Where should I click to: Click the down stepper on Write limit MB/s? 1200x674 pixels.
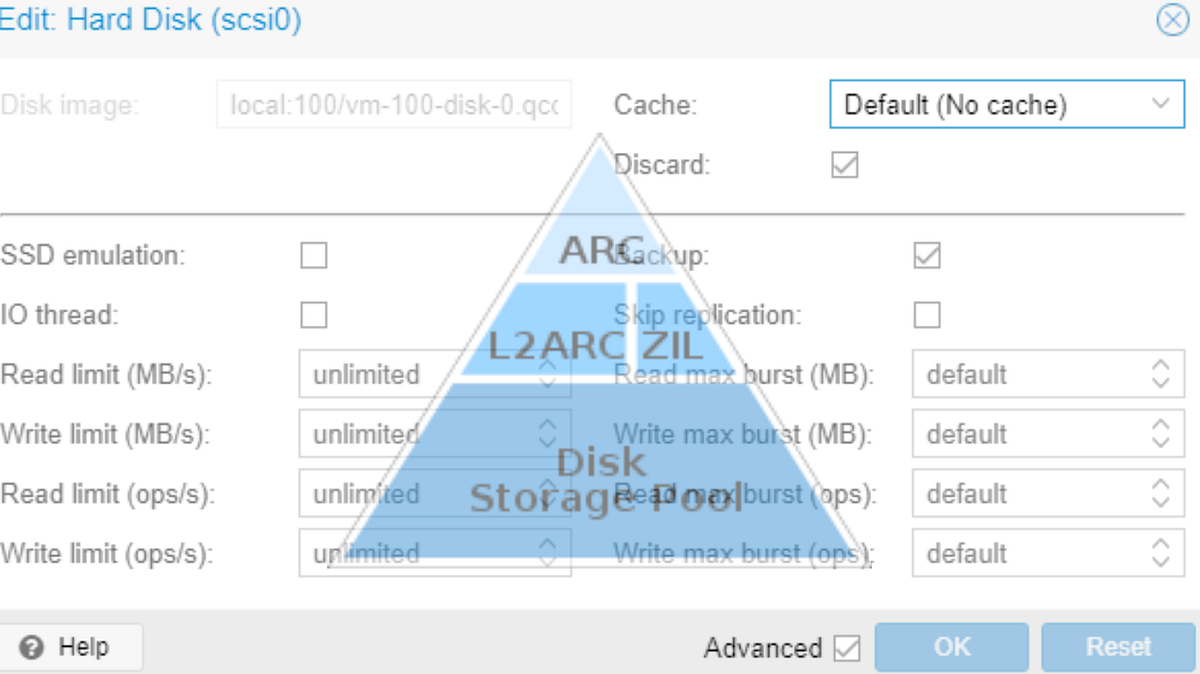pos(548,441)
